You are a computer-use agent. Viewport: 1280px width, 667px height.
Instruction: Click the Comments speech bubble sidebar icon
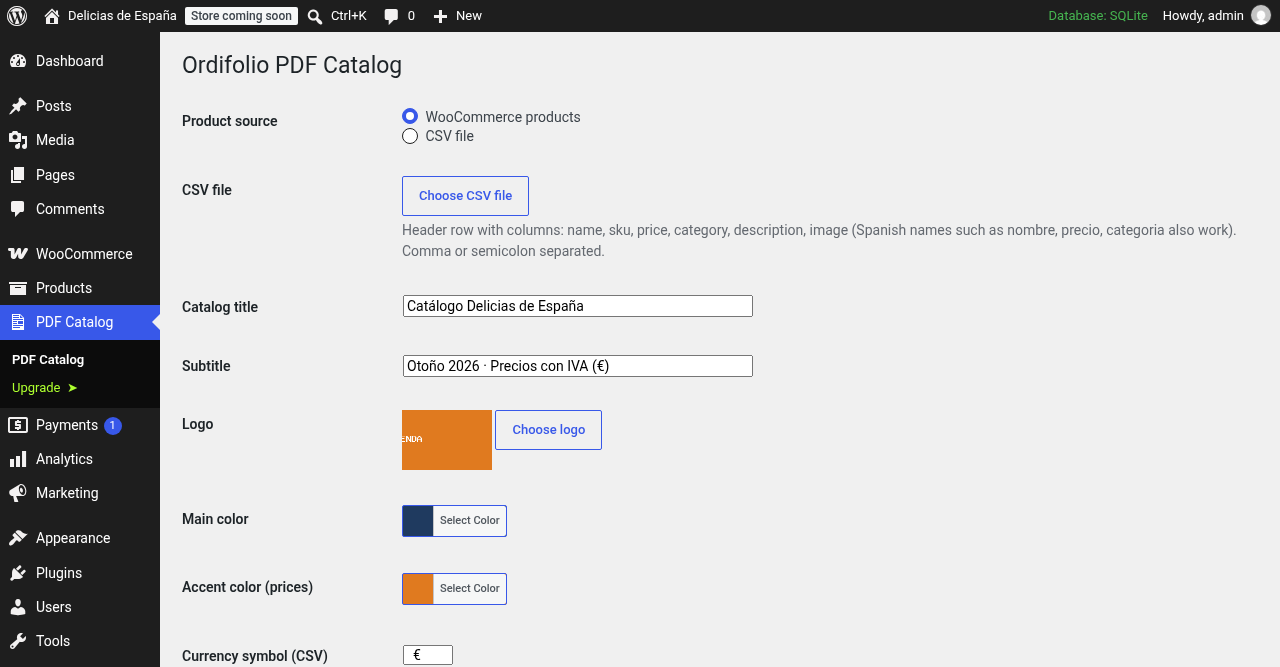coord(18,209)
